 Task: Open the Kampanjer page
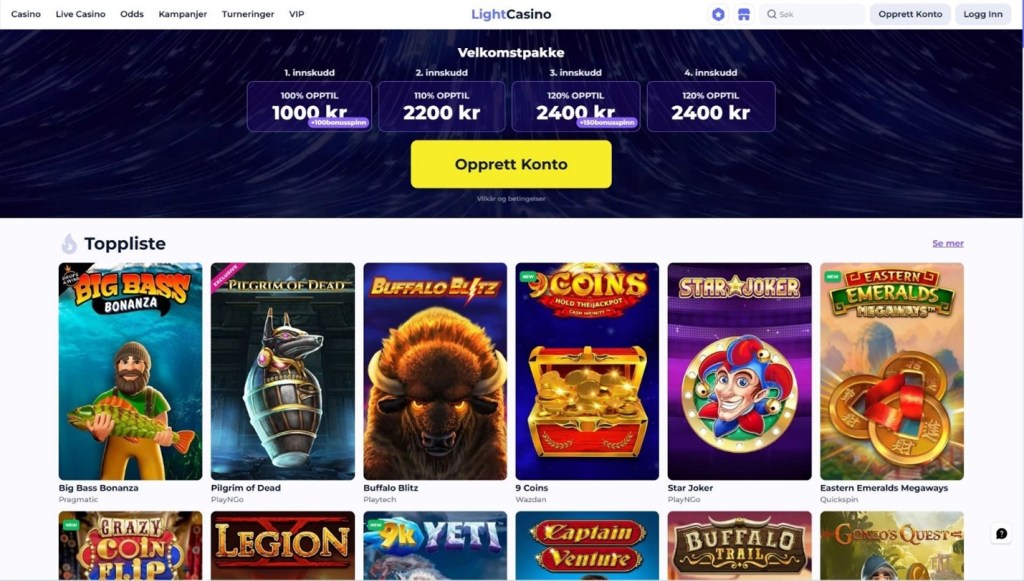click(x=183, y=14)
